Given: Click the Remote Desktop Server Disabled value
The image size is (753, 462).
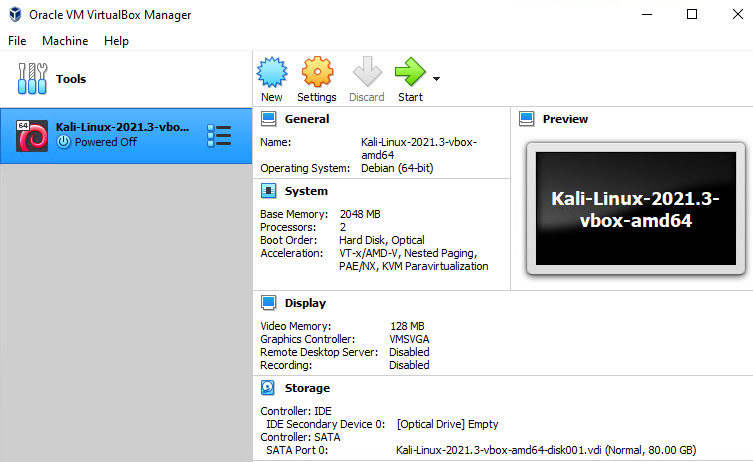Looking at the screenshot, I should pos(409,352).
